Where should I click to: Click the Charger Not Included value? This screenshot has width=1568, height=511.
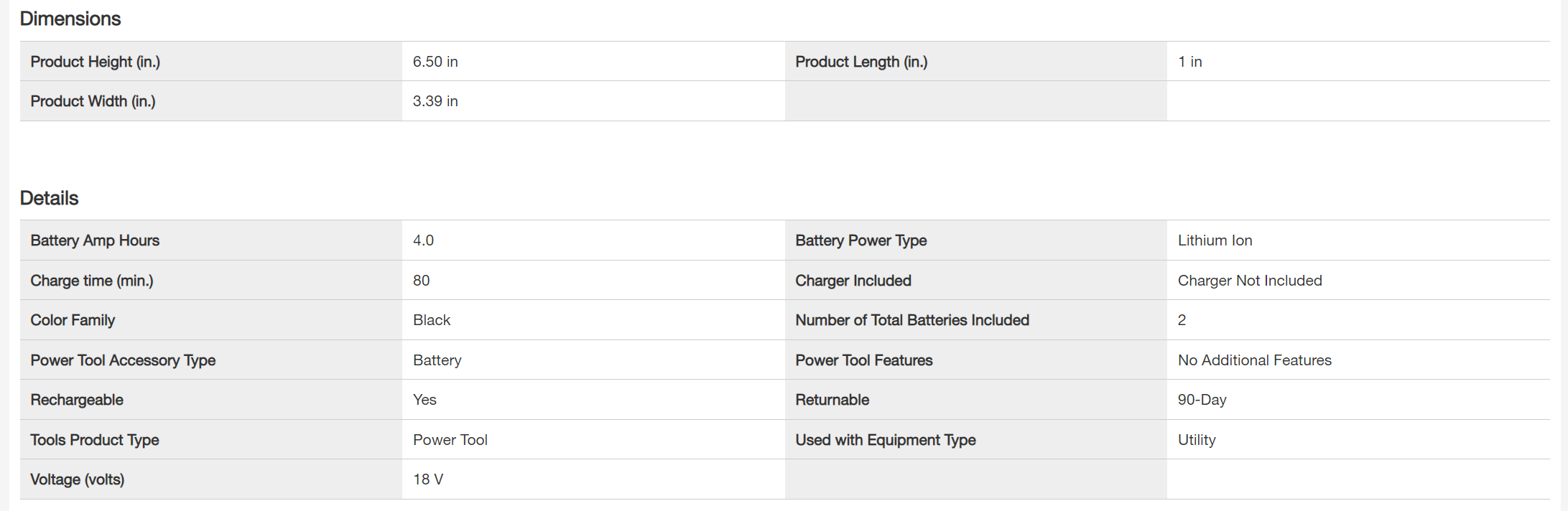point(1249,281)
